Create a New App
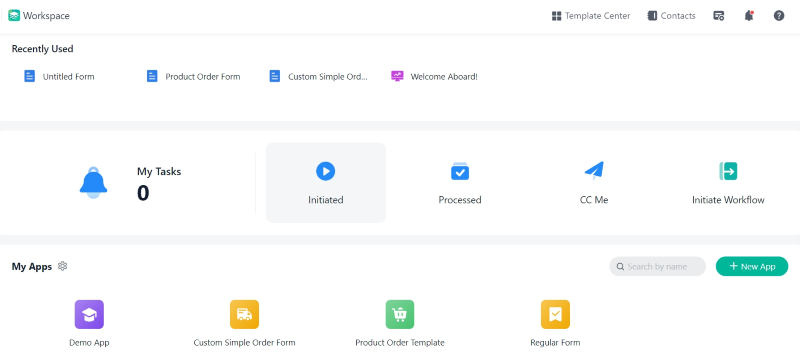This screenshot has width=800, height=362. (x=752, y=266)
